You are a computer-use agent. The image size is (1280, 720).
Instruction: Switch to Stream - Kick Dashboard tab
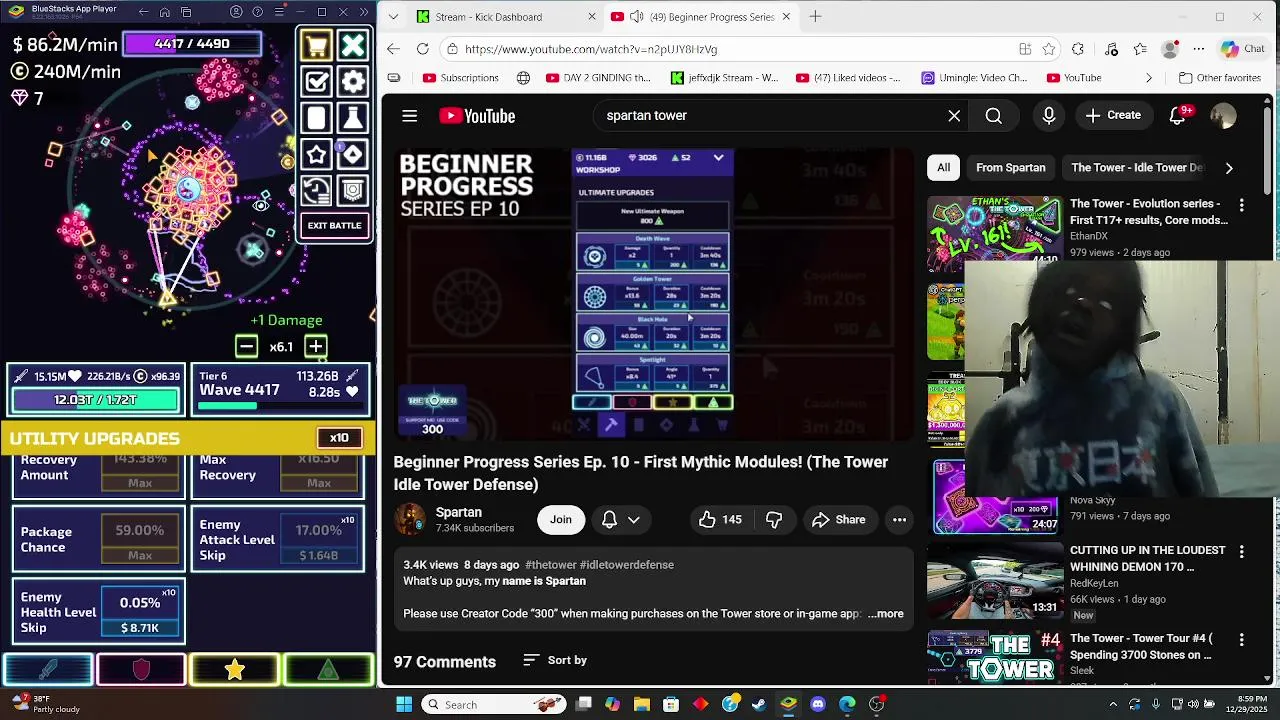point(505,16)
